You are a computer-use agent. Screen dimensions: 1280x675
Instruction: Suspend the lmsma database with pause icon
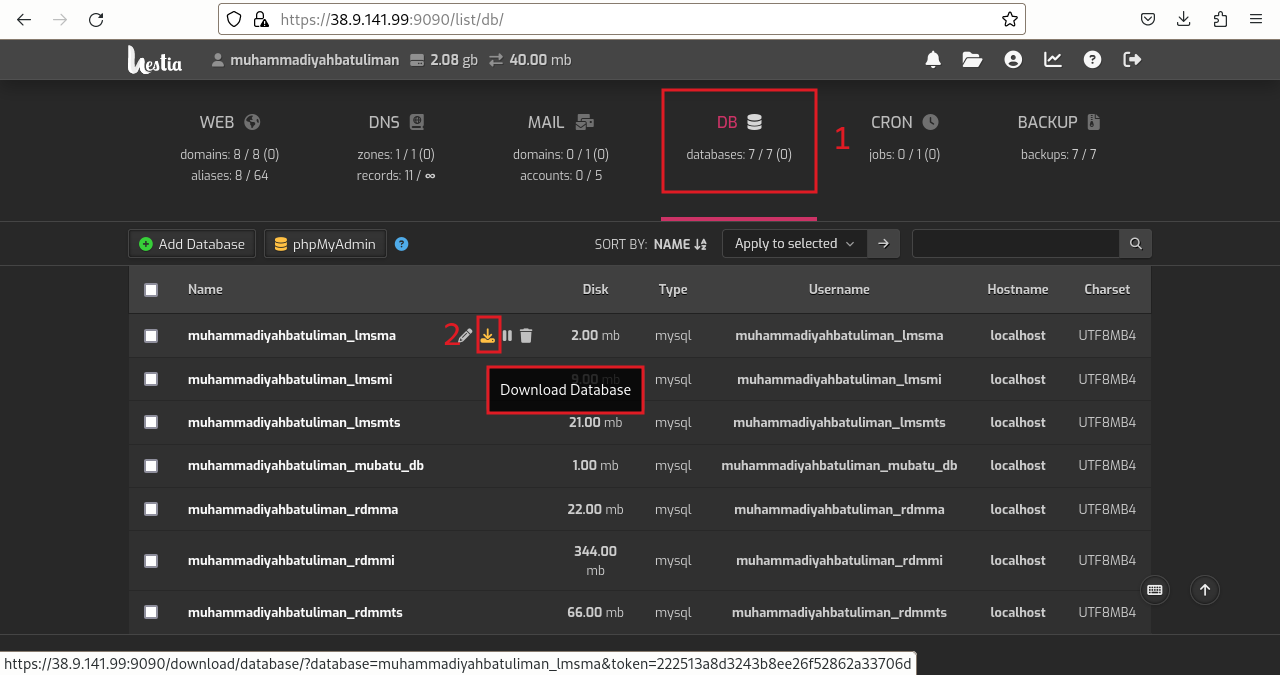point(507,336)
